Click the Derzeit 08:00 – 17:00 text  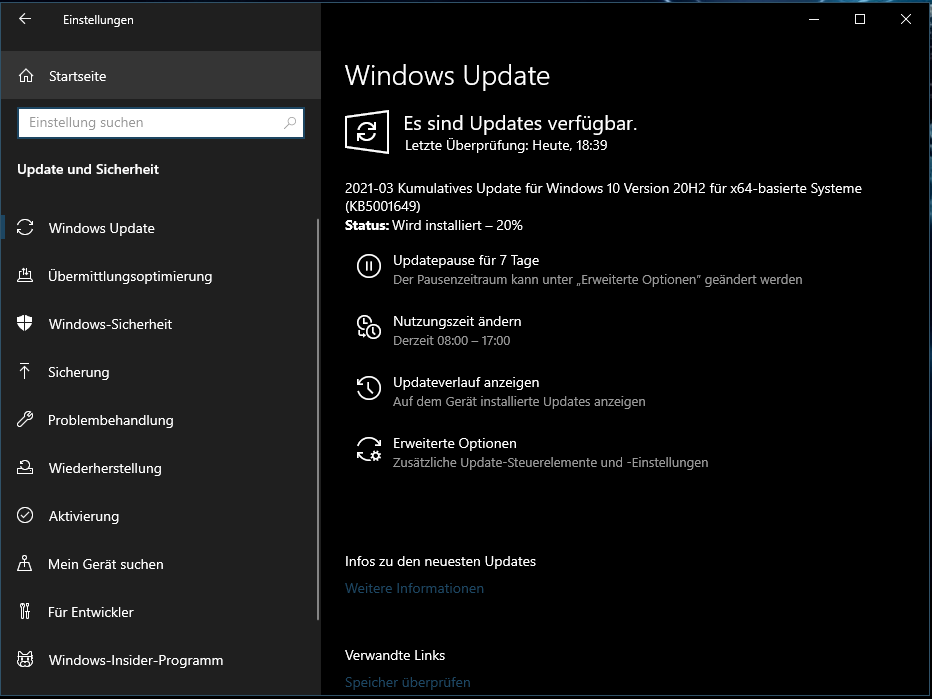pyautogui.click(x=452, y=341)
